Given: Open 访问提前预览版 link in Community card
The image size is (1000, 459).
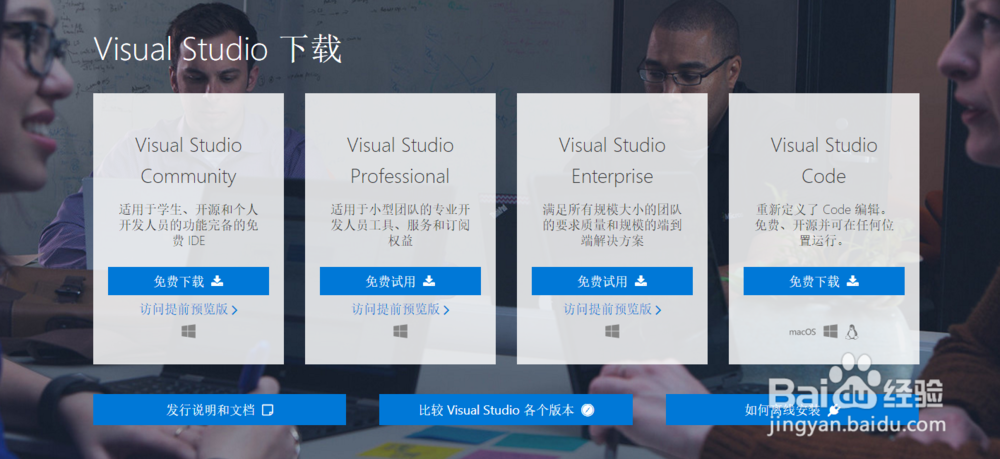Looking at the screenshot, I should (189, 310).
